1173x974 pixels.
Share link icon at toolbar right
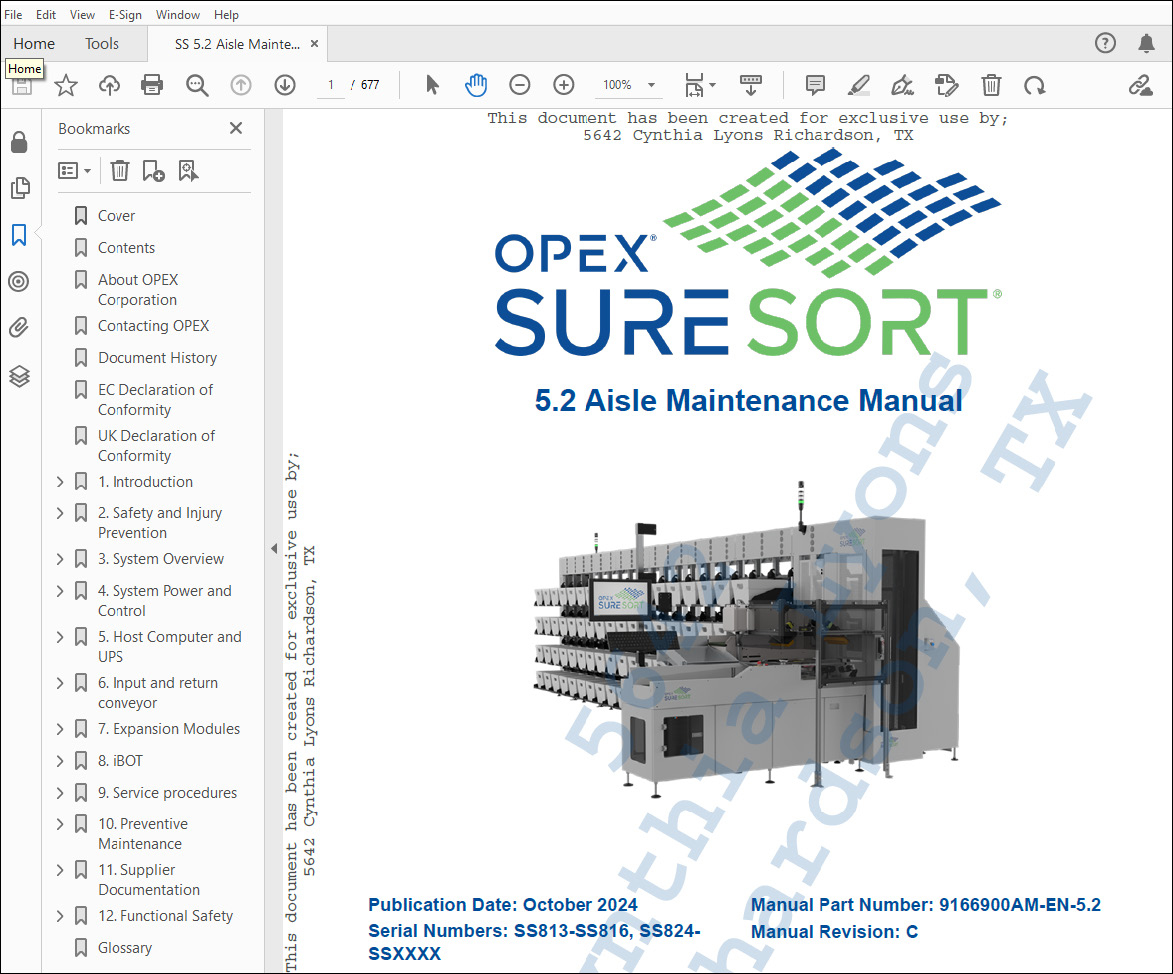point(1141,85)
